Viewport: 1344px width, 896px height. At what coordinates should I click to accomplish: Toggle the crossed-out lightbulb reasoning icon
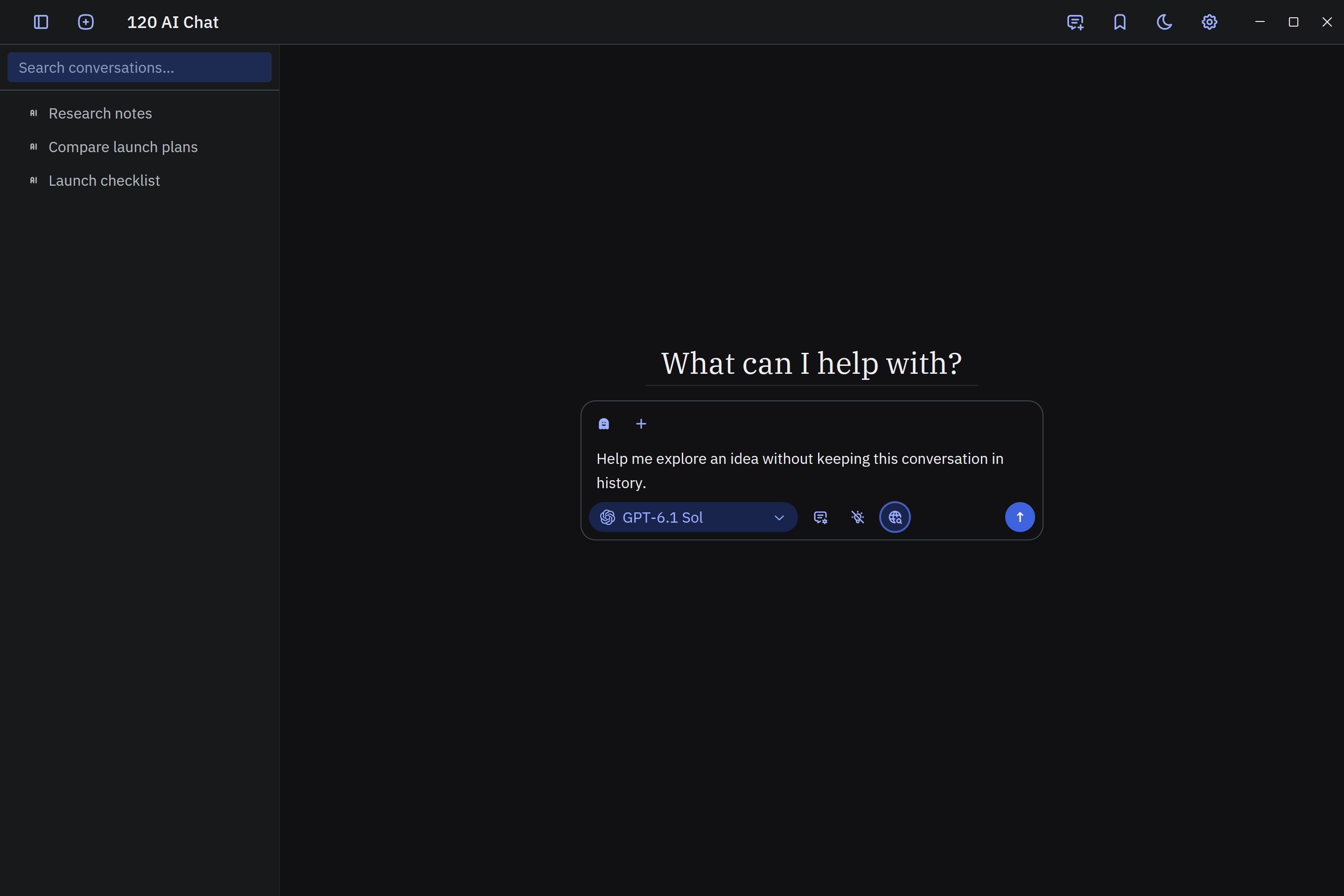tap(858, 517)
